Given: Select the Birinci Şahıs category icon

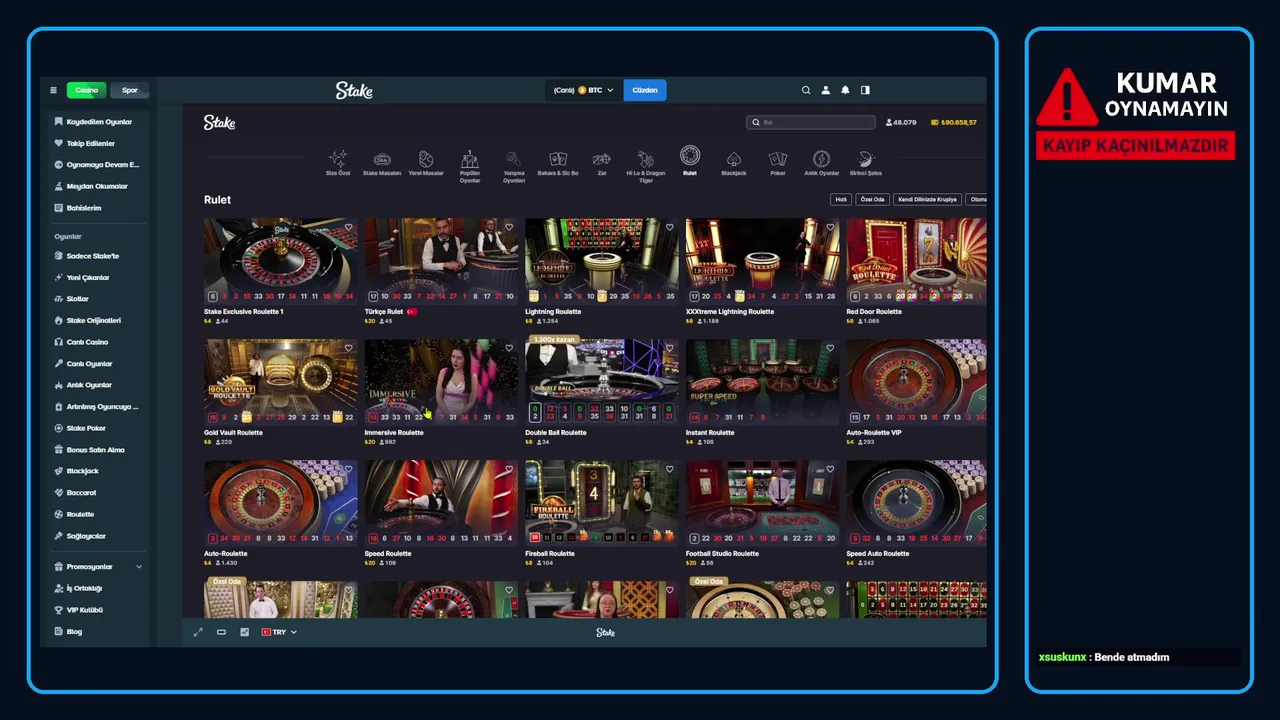Looking at the screenshot, I should tap(866, 159).
